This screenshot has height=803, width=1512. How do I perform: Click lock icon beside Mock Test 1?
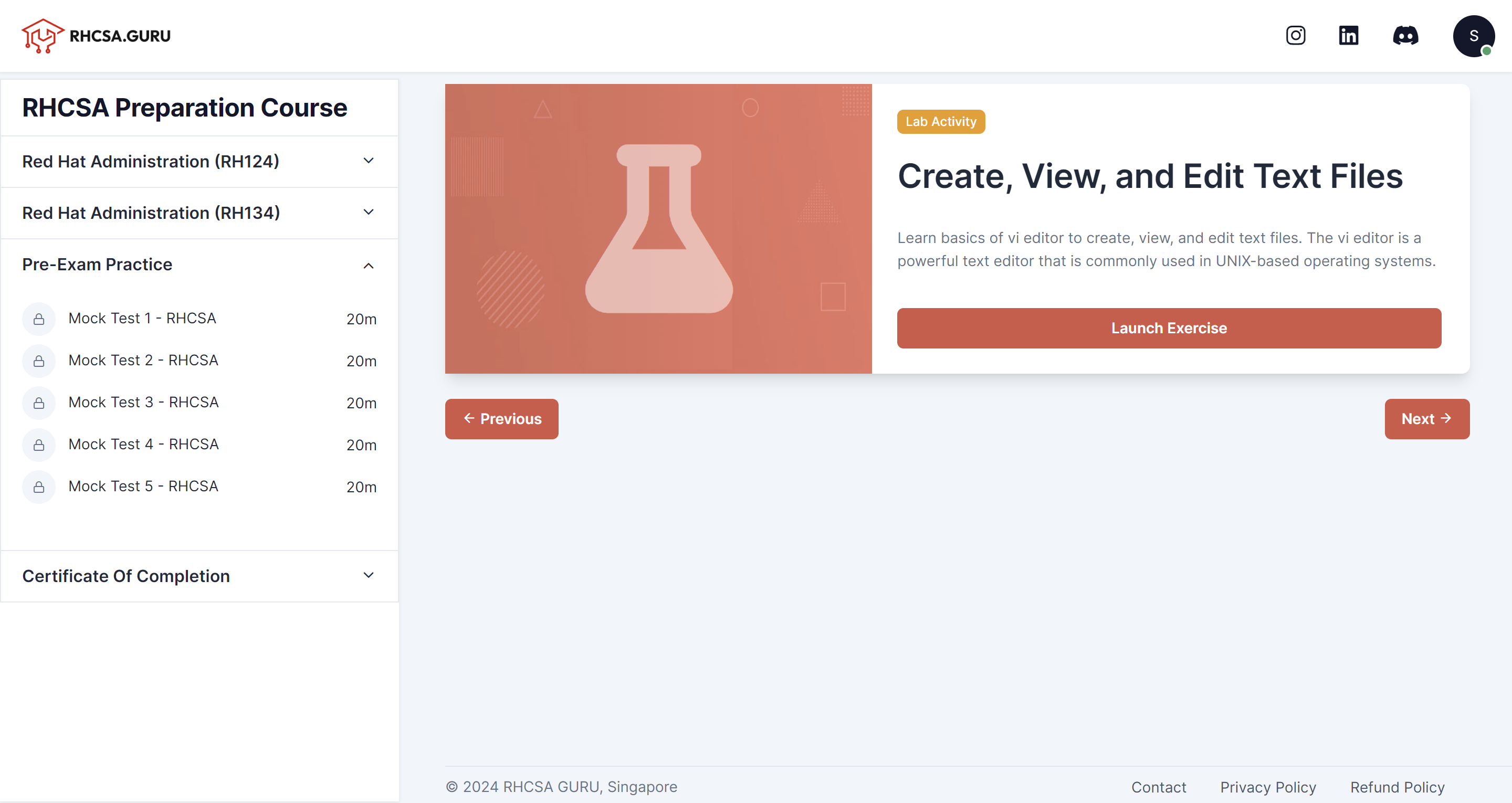click(39, 319)
